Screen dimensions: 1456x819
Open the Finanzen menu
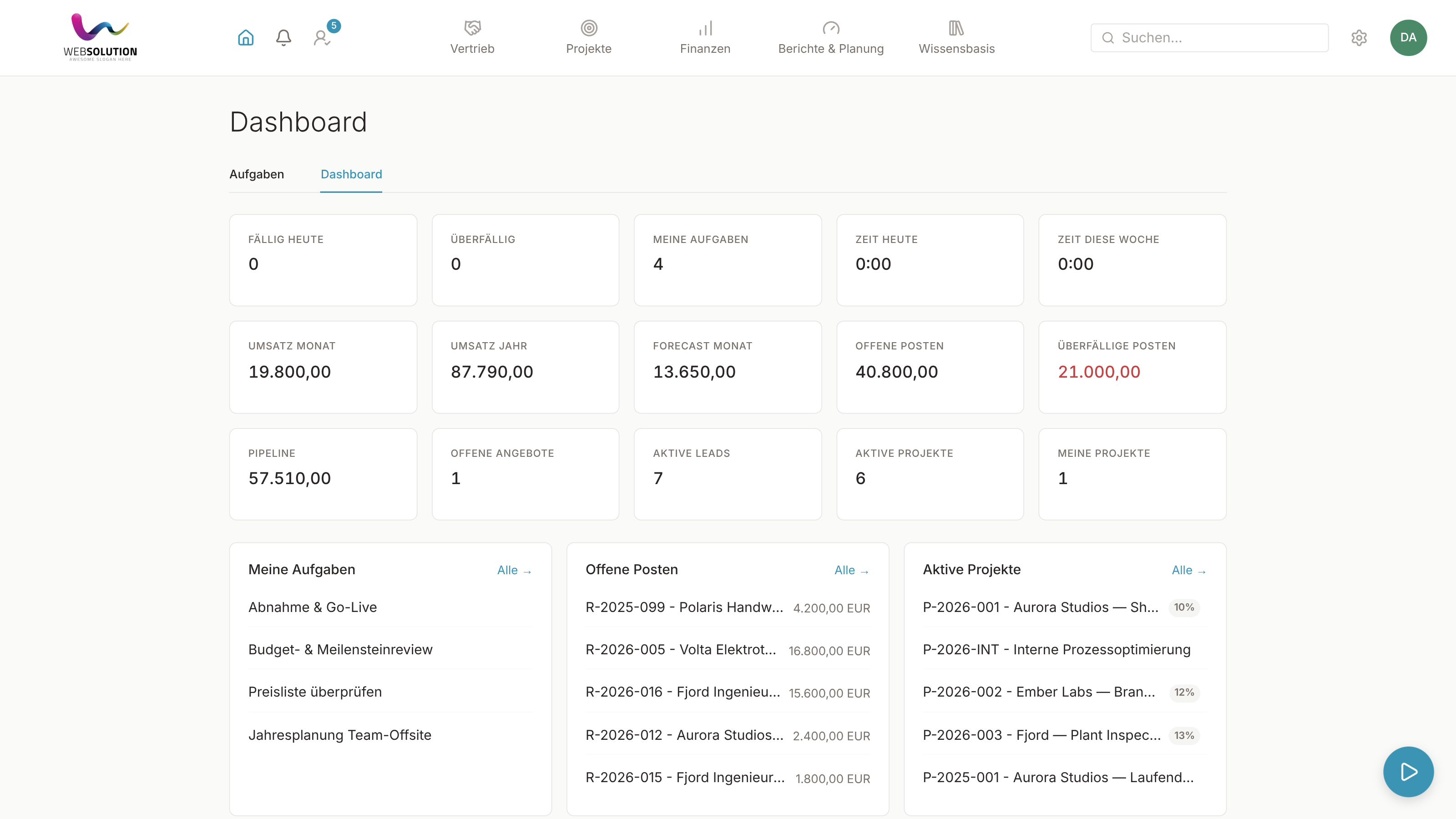[705, 38]
